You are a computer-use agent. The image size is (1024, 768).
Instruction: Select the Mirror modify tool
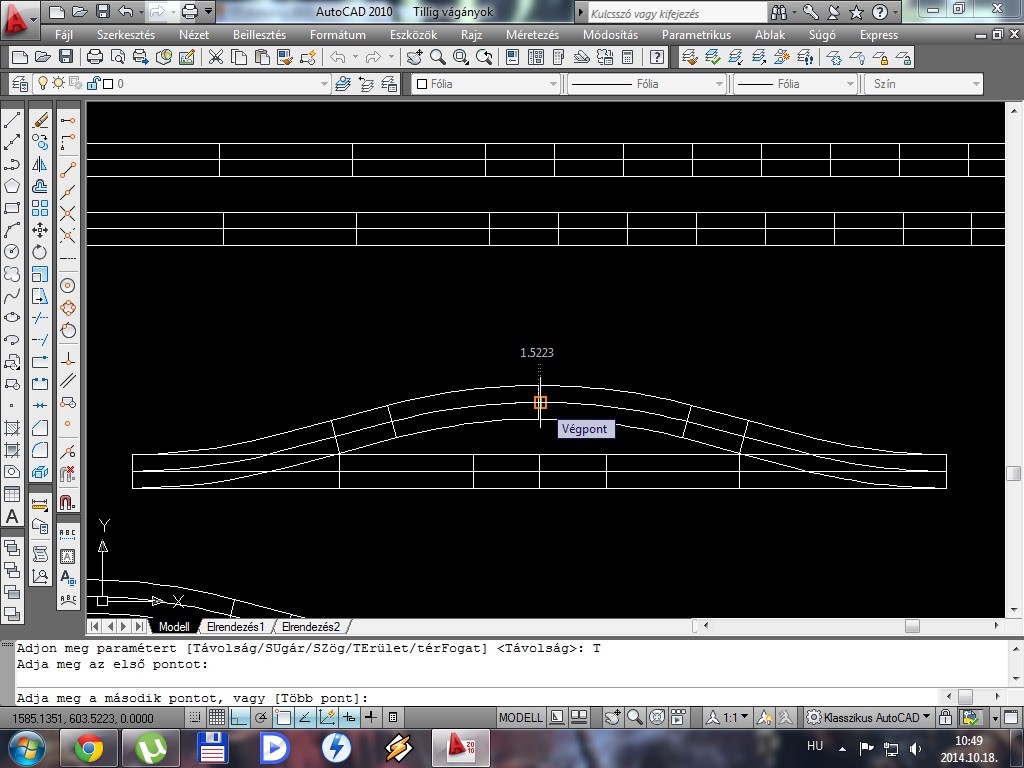(x=40, y=164)
